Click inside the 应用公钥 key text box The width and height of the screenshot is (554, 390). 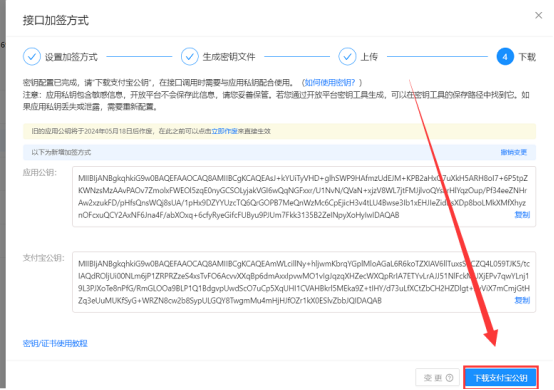[304, 196]
